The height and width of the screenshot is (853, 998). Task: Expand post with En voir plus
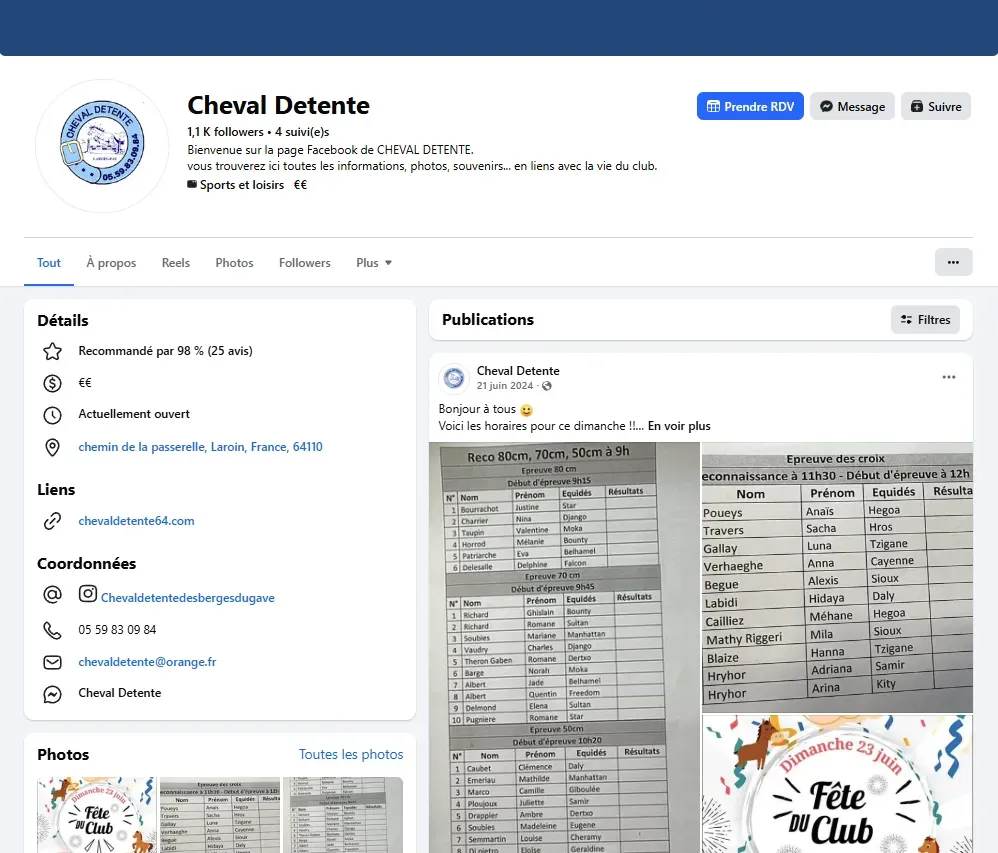(679, 426)
